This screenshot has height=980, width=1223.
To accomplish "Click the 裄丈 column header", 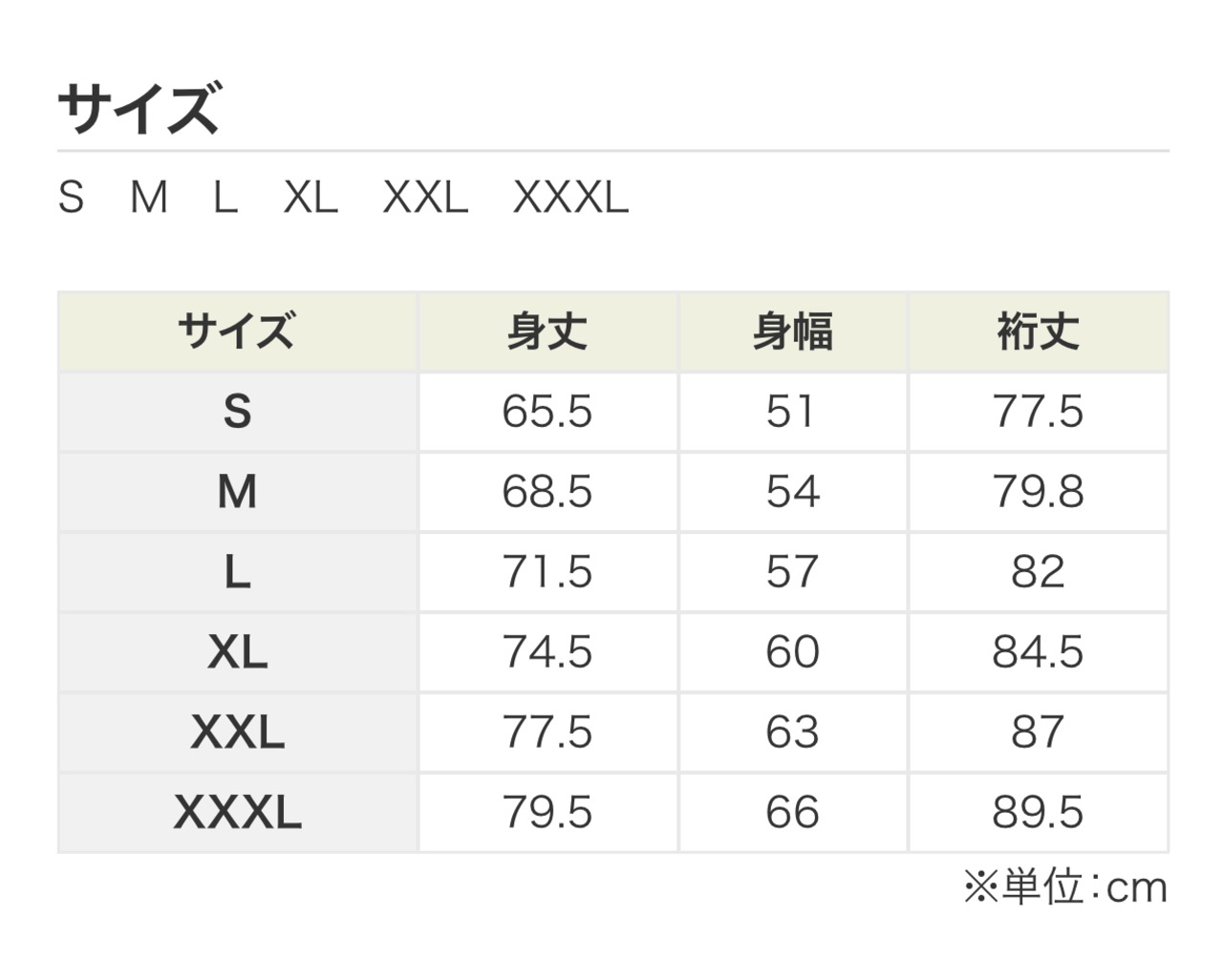I will pyautogui.click(x=1038, y=331).
